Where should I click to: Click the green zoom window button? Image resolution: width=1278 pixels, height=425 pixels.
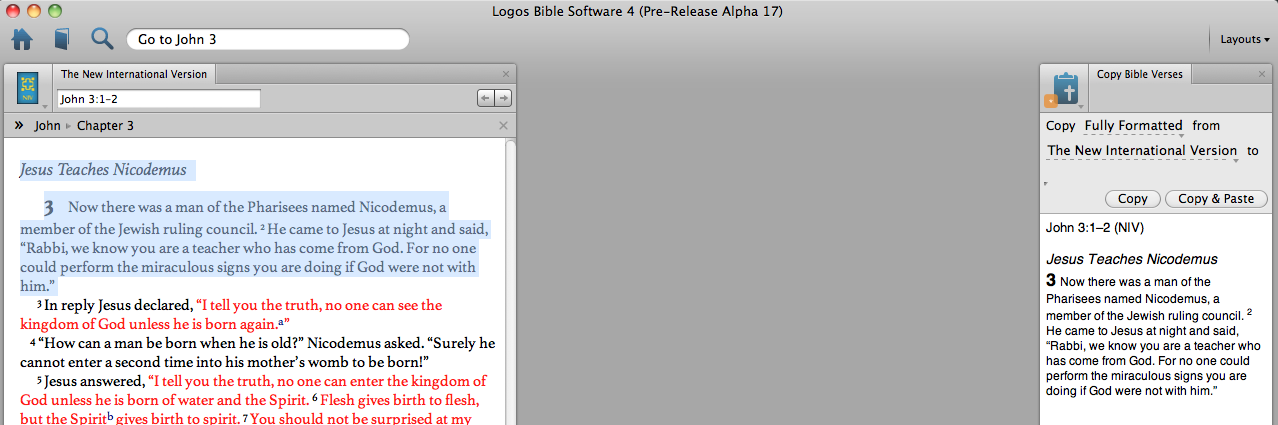point(54,11)
